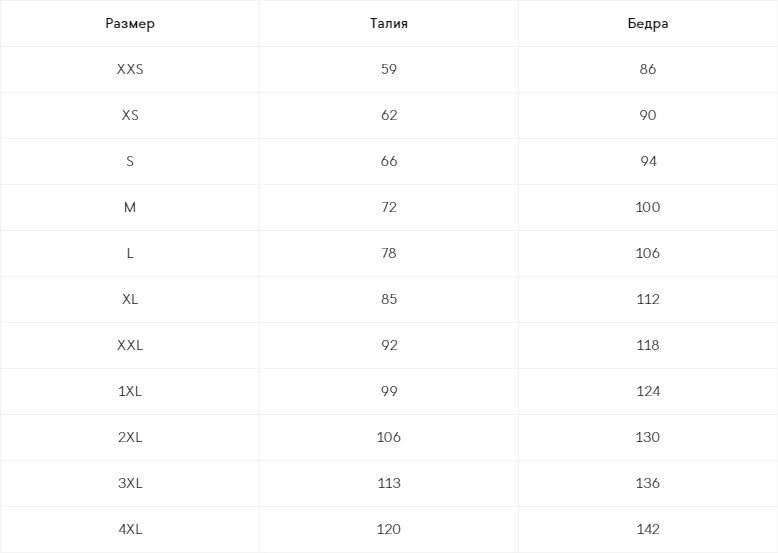This screenshot has width=778, height=553.
Task: Click the S size row label
Action: [130, 161]
